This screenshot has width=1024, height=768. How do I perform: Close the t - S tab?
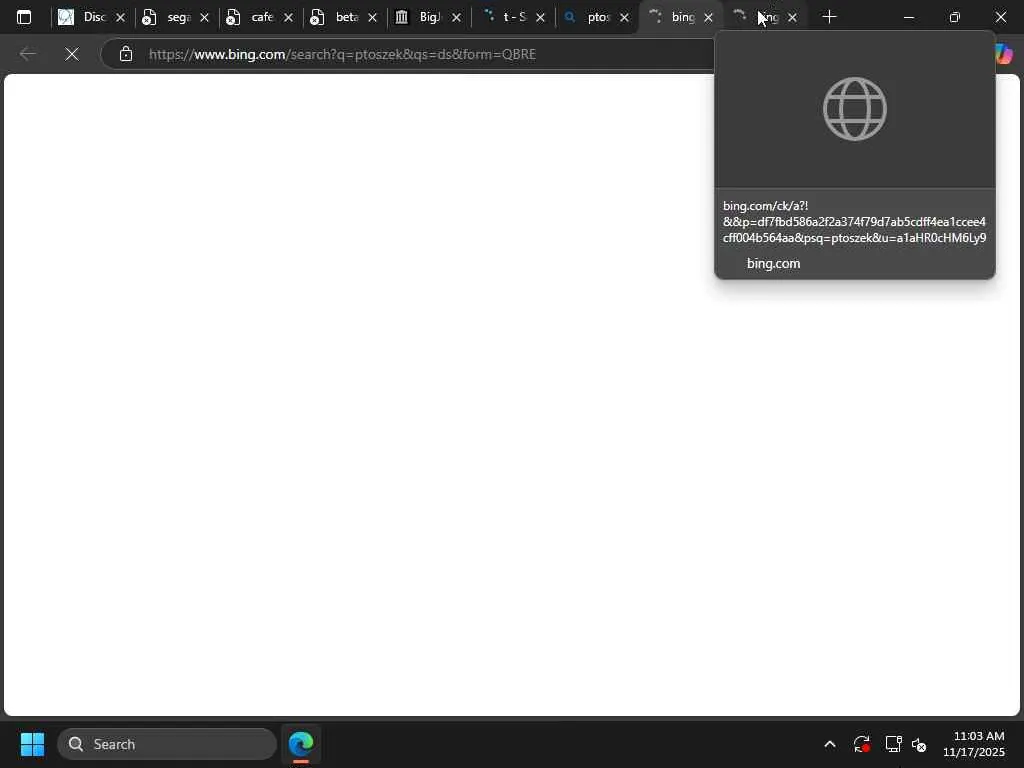pos(540,18)
